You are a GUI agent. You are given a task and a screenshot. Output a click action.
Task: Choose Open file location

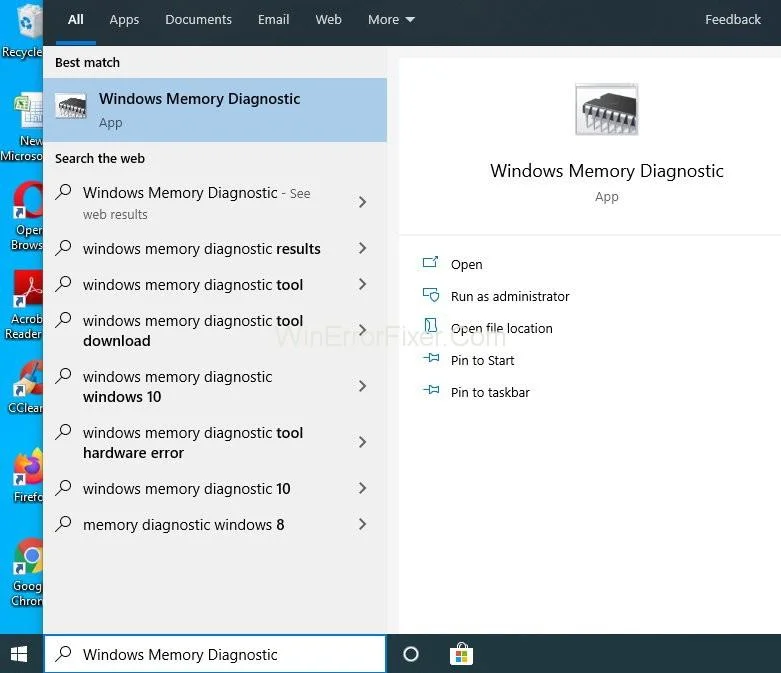click(x=502, y=328)
